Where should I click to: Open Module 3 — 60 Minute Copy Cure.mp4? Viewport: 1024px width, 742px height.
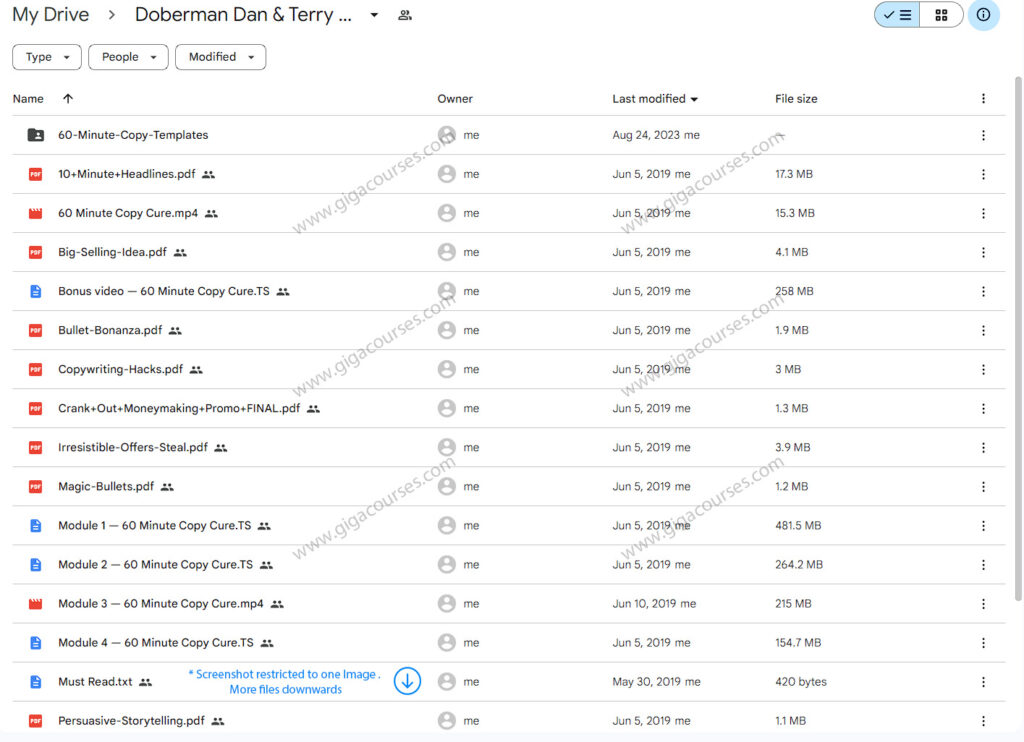pos(160,604)
